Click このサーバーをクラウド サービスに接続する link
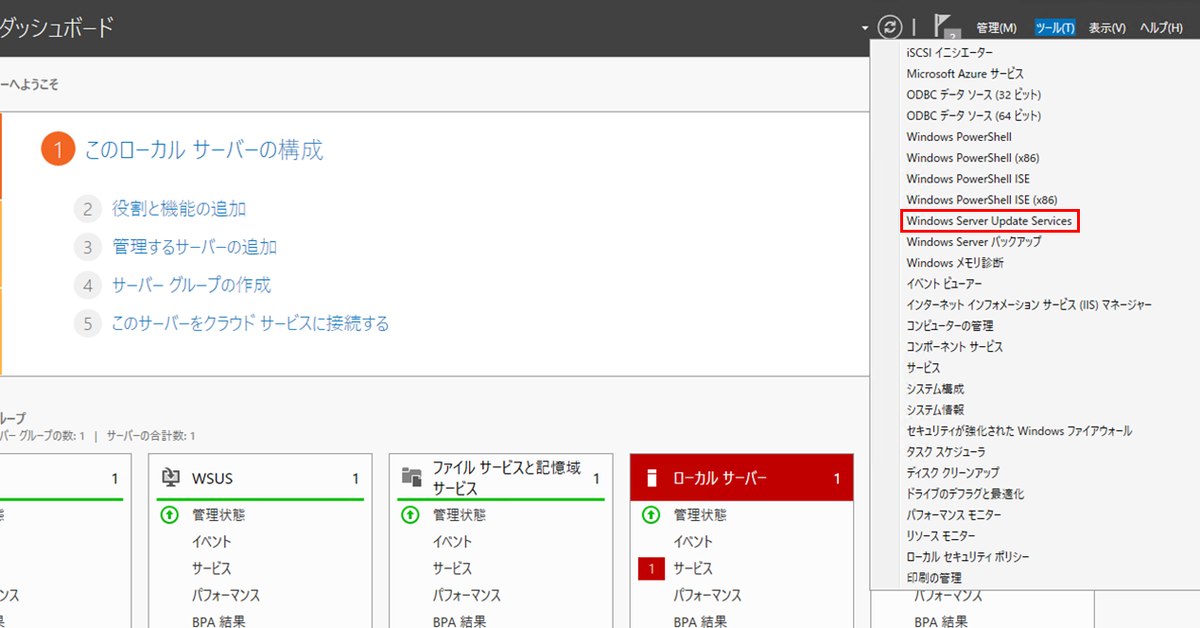This screenshot has width=1200, height=628. click(x=250, y=323)
